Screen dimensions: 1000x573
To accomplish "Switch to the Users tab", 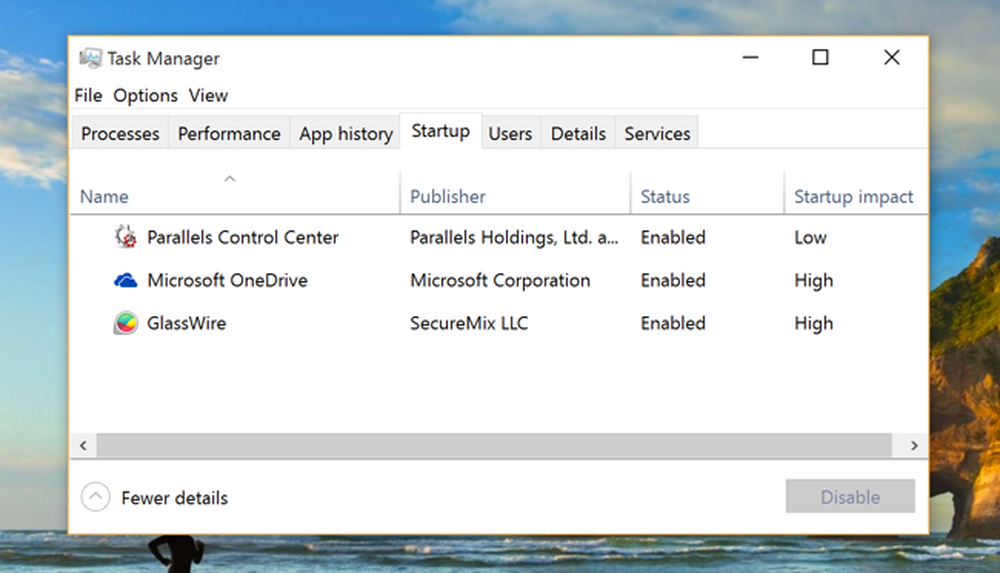I will (x=510, y=133).
